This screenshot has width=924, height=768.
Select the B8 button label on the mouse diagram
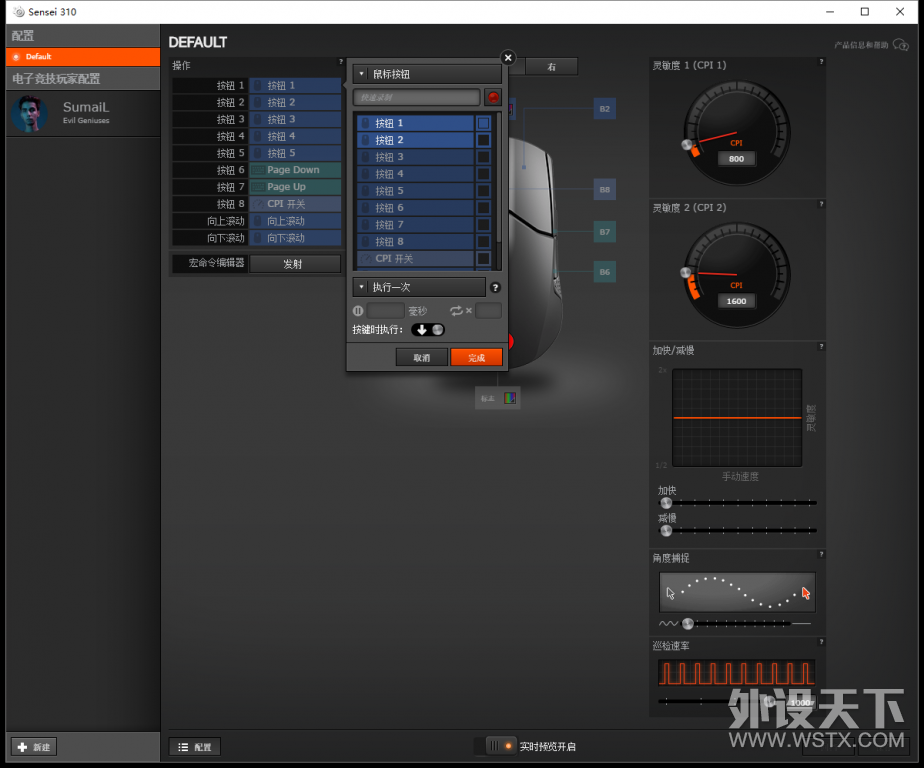point(605,190)
